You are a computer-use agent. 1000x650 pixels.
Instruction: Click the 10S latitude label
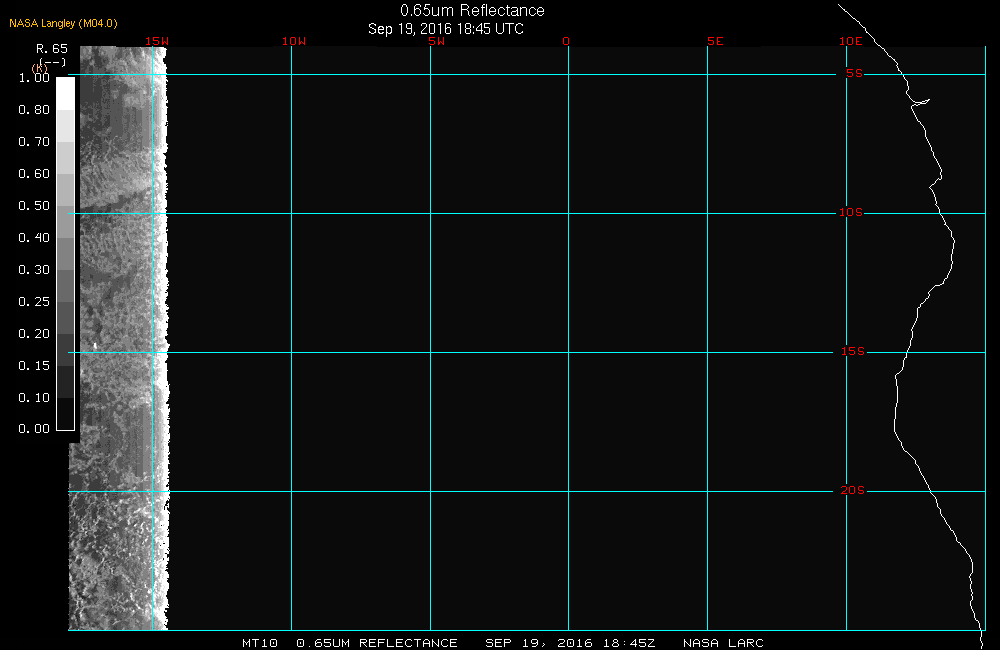(x=850, y=212)
